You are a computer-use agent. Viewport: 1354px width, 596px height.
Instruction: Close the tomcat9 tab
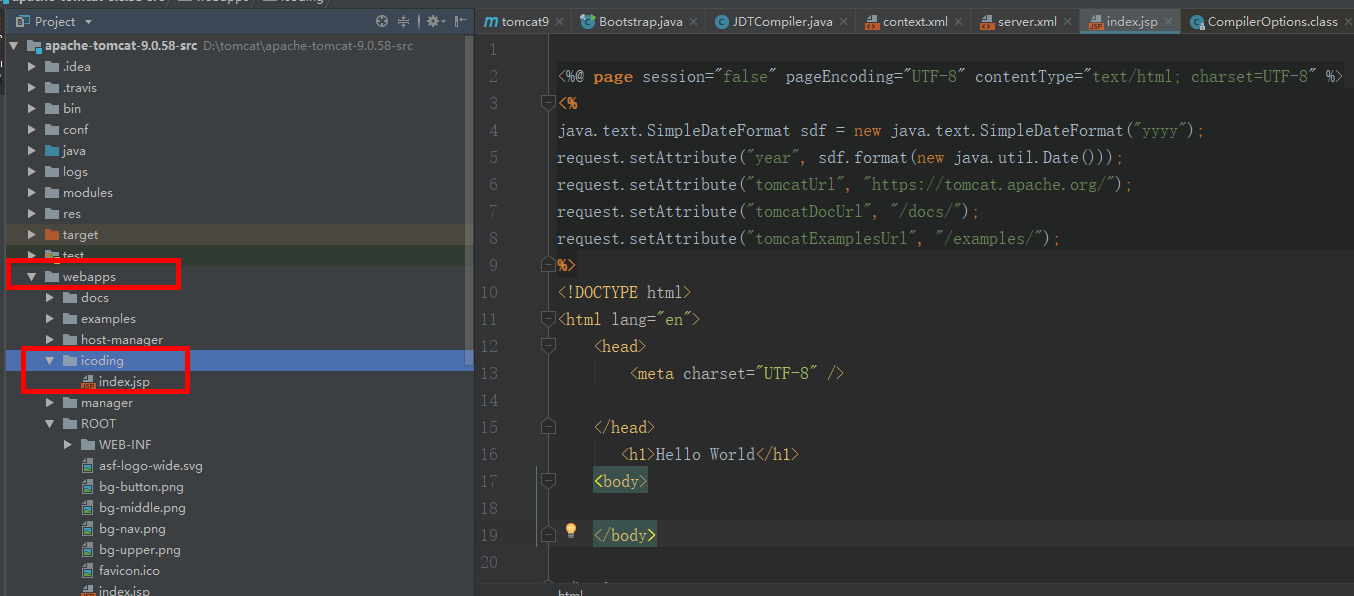pos(558,21)
